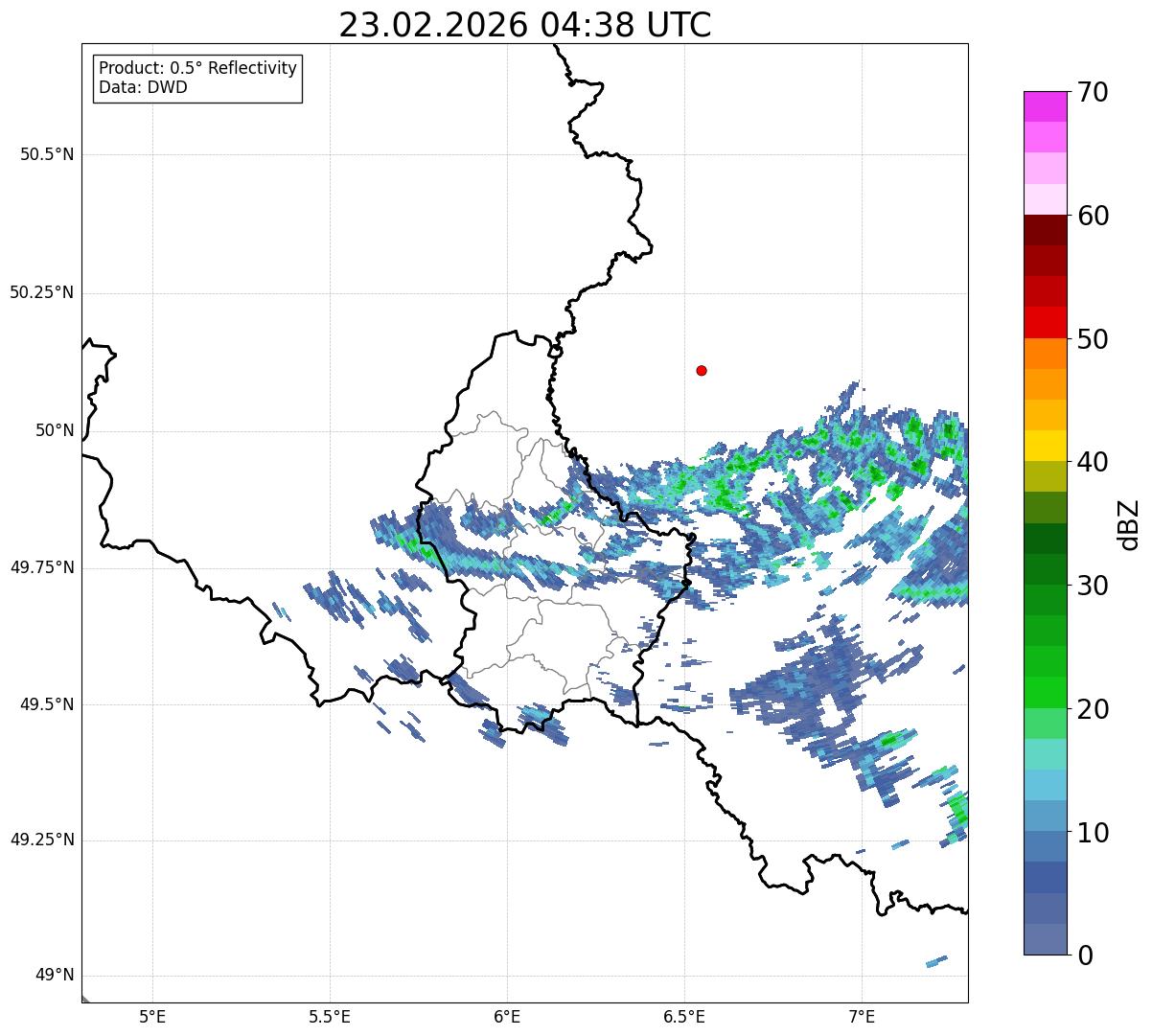Image resolution: width=1152 pixels, height=1036 pixels.
Task: Click the 5°E longitude label
Action: tap(152, 1017)
